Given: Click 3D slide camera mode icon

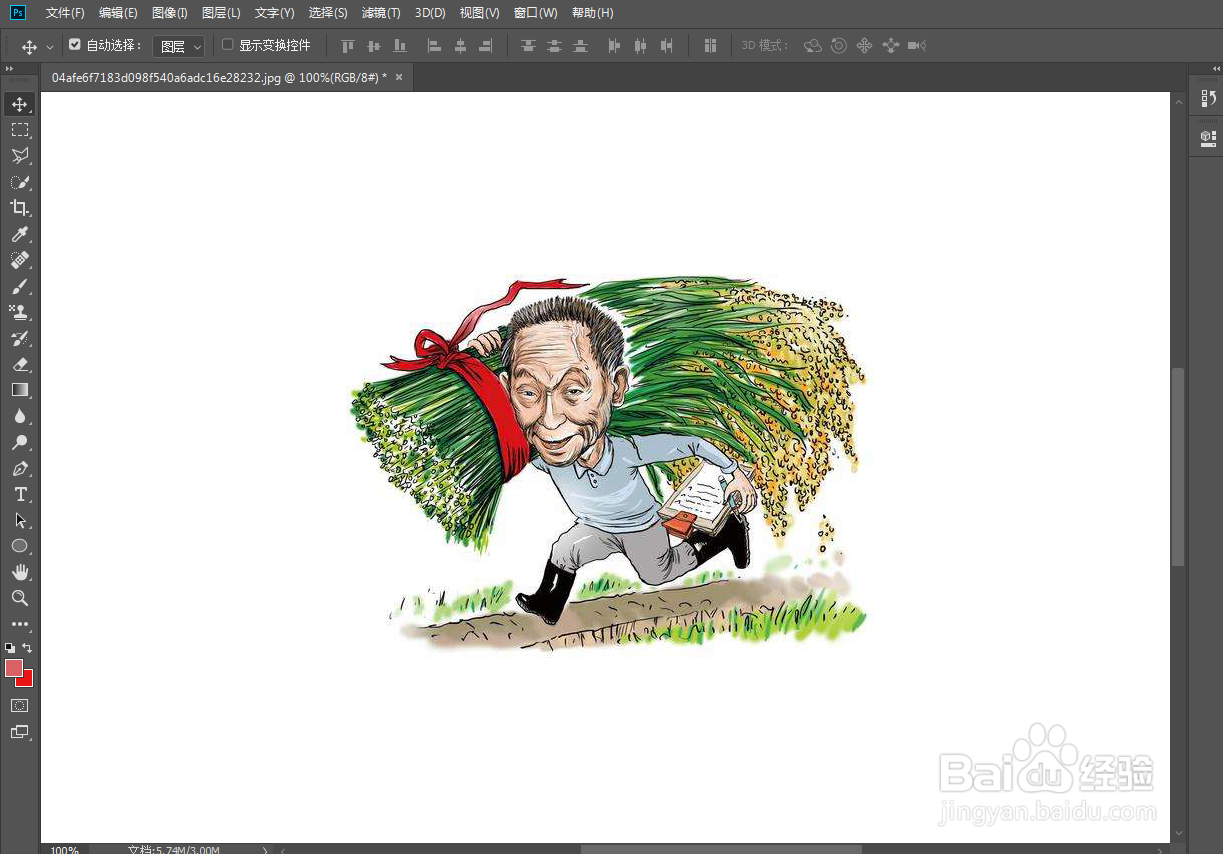Looking at the screenshot, I should (x=891, y=46).
